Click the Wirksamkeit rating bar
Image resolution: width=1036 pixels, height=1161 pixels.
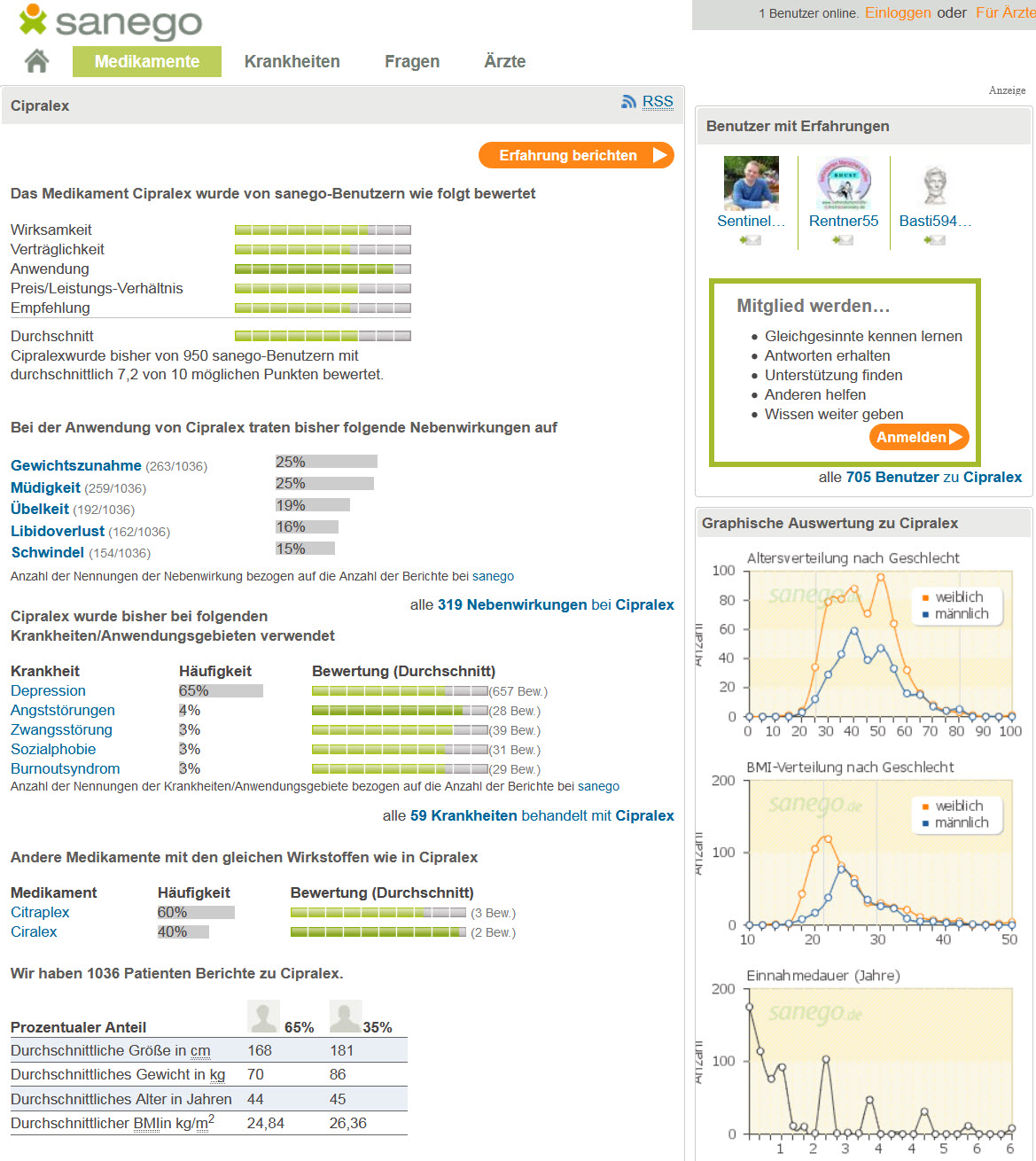pos(323,230)
